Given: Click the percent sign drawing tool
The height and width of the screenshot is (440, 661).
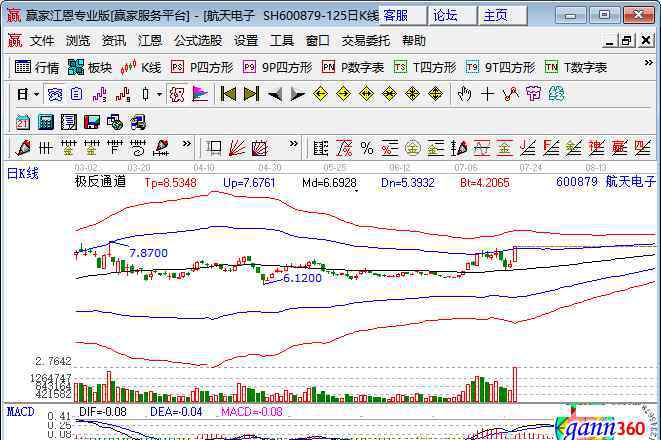Looking at the screenshot, I should (x=367, y=148).
